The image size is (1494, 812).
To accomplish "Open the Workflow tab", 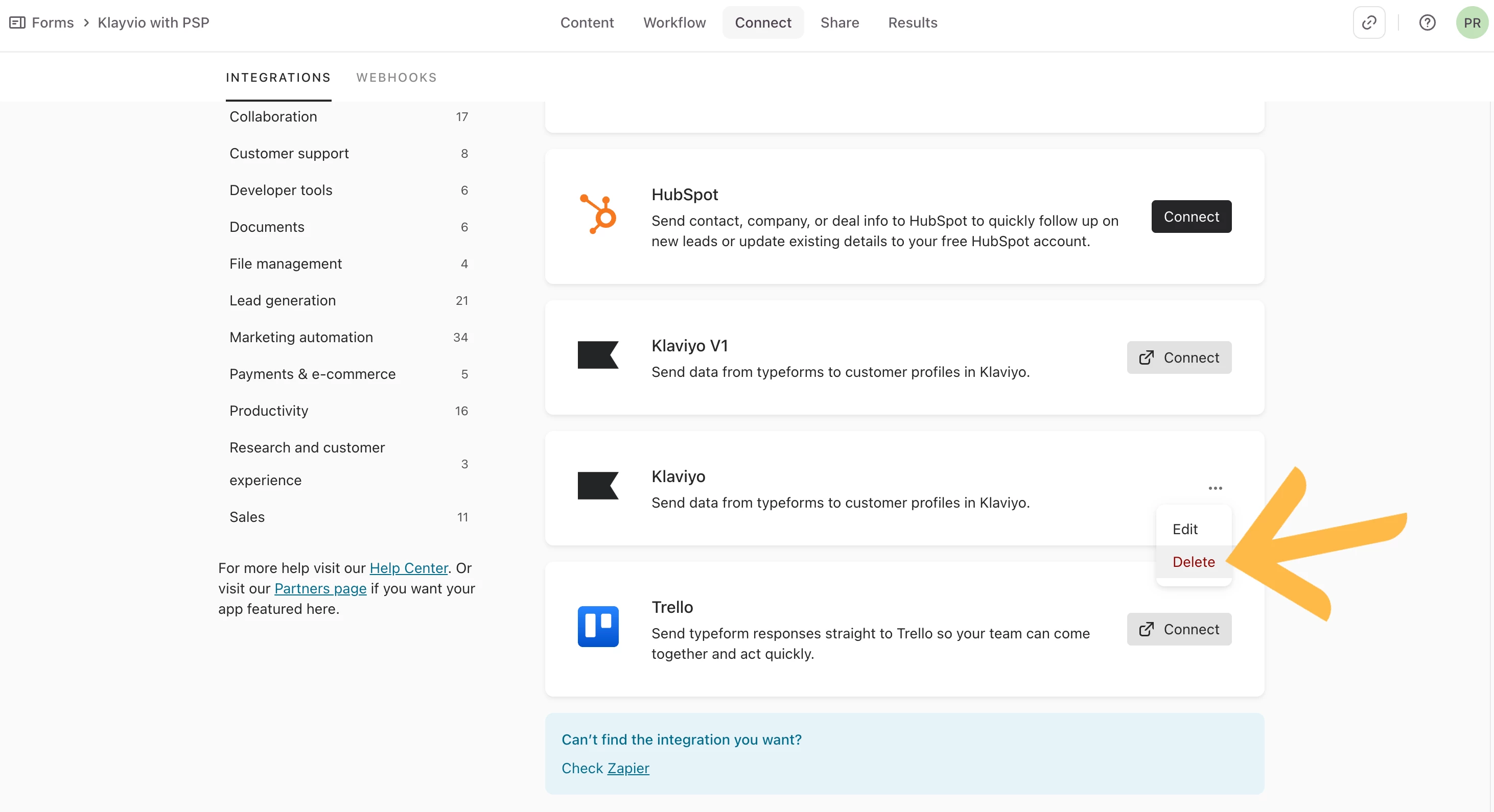I will [x=674, y=22].
